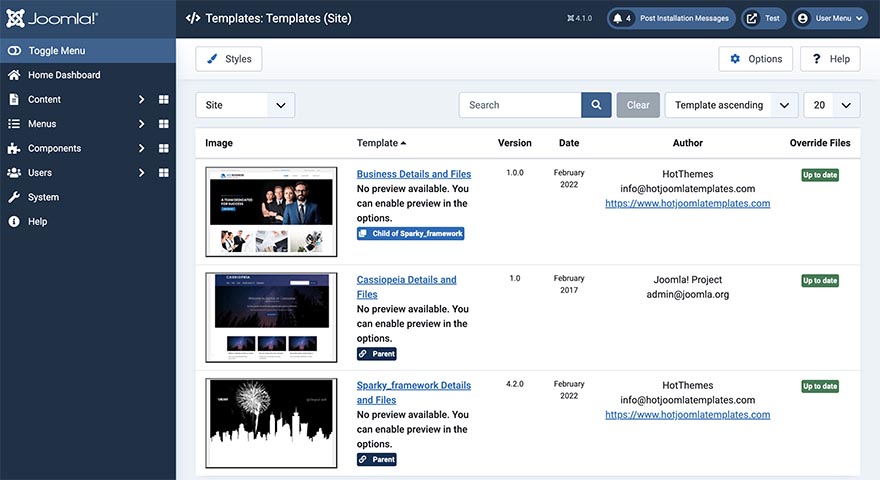This screenshot has height=480, width=880.
Task: Click the Toggle Menu switch icon
Action: (x=14, y=51)
